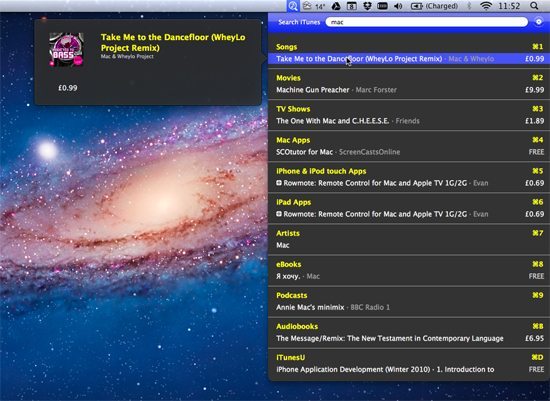Select the Audiobooks category header
Screen dimensions: 550x401
(297, 326)
